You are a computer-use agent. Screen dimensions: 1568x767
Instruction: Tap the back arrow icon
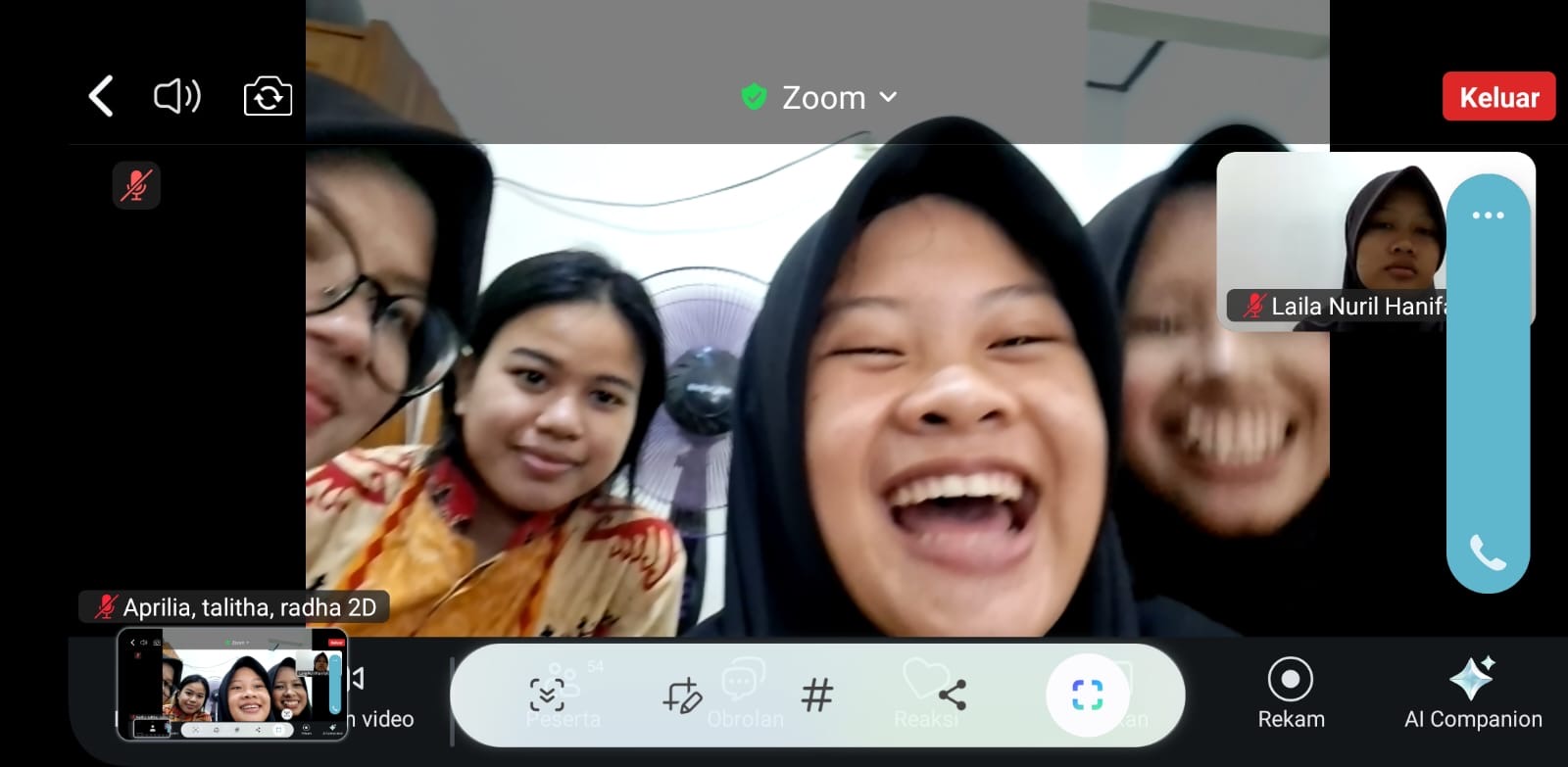coord(101,97)
